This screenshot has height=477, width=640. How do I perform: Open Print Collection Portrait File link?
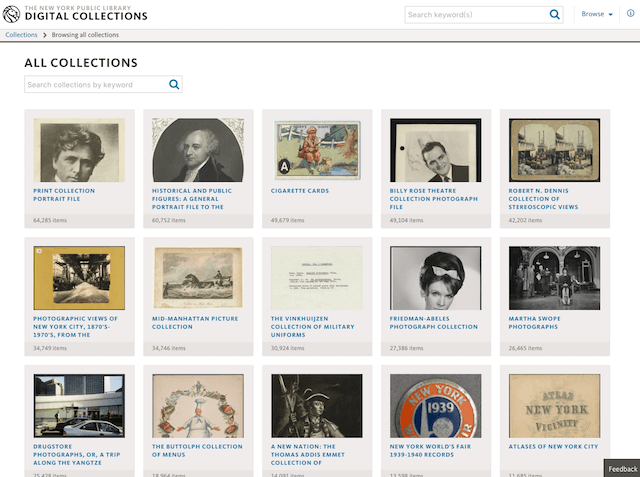click(64, 195)
